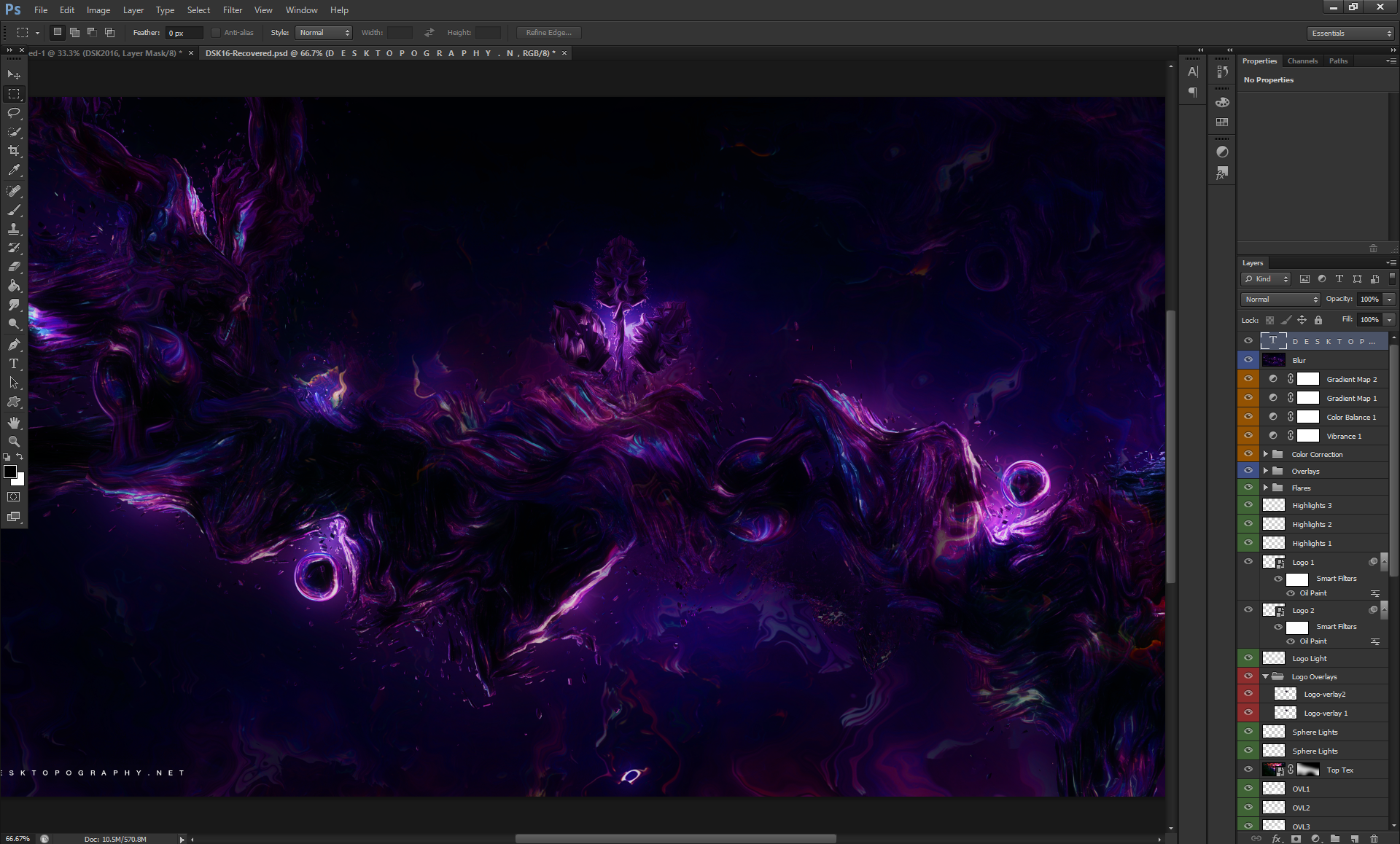Click the Refine Edge button

point(548,33)
